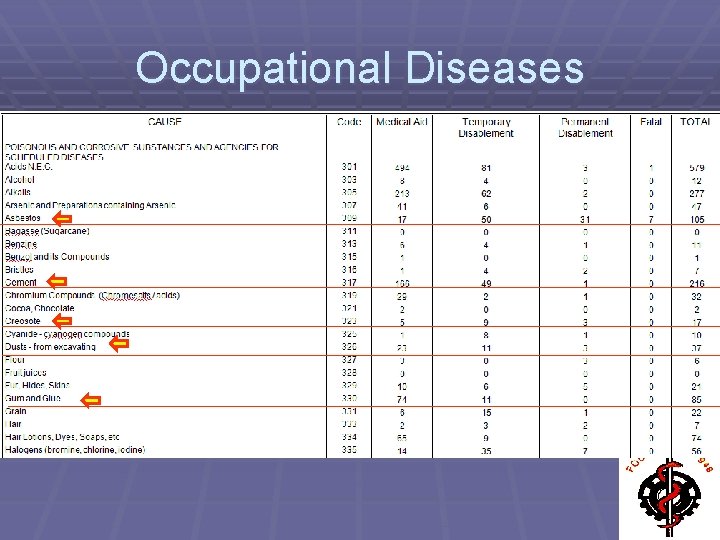The height and width of the screenshot is (540, 720).
Task: Select 'Hair Lotions, Dyes, Soaps, etc' row label
Action: coord(62,437)
